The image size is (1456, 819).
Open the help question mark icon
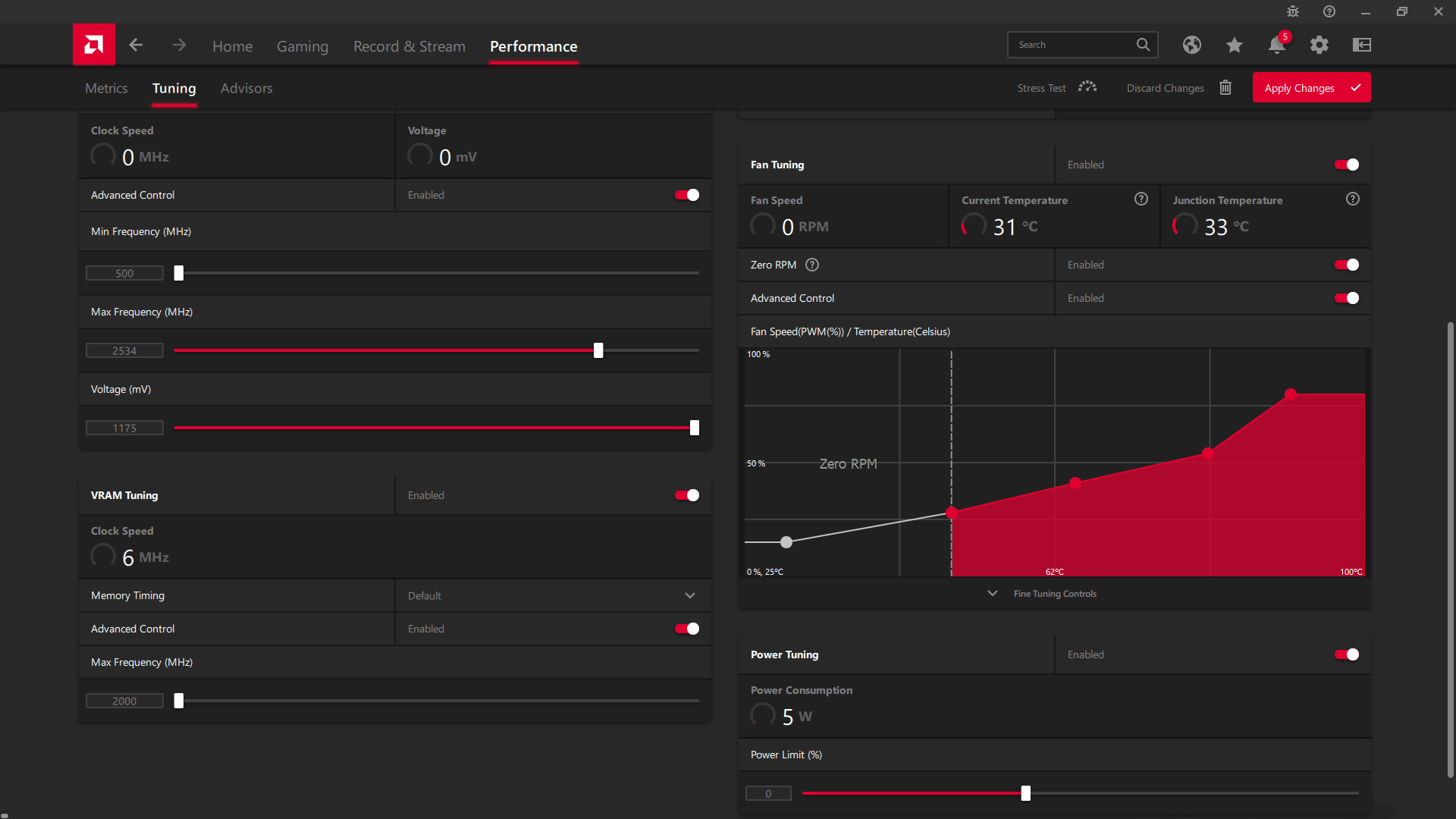[x=1329, y=11]
